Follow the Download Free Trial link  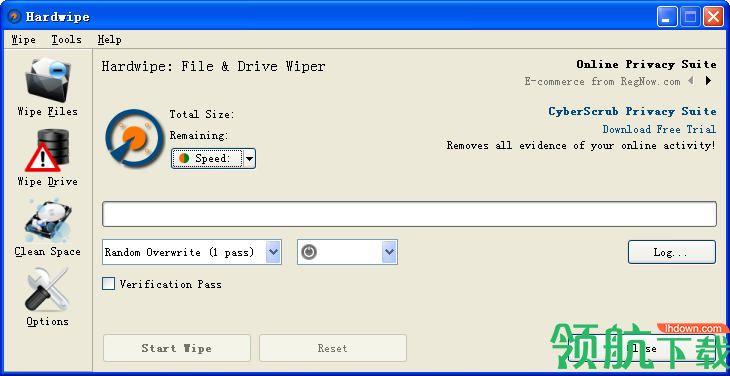tap(659, 129)
